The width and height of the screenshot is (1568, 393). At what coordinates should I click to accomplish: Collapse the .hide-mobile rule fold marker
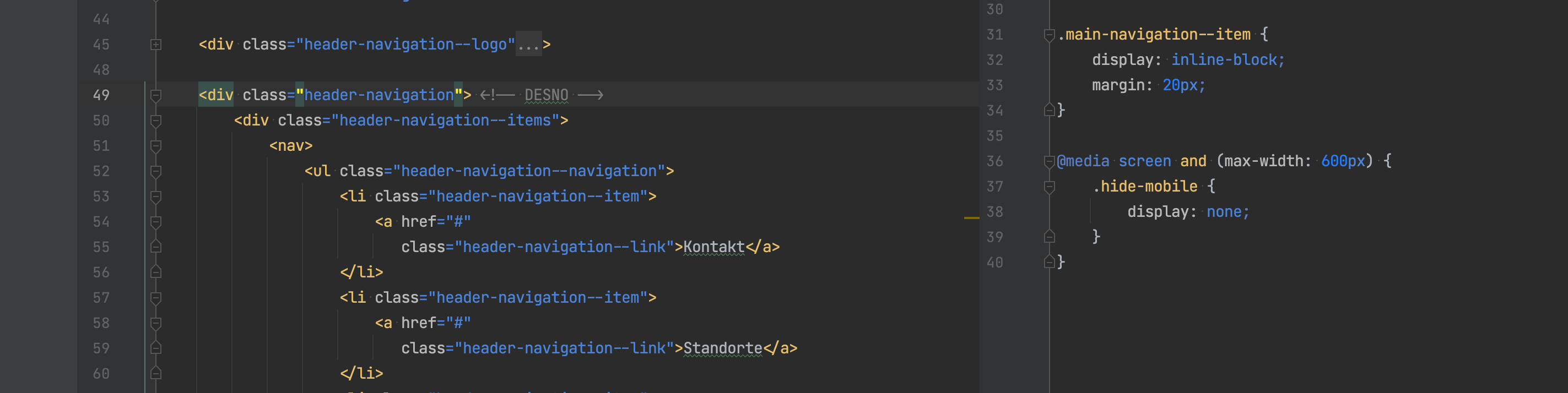pyautogui.click(x=1049, y=187)
